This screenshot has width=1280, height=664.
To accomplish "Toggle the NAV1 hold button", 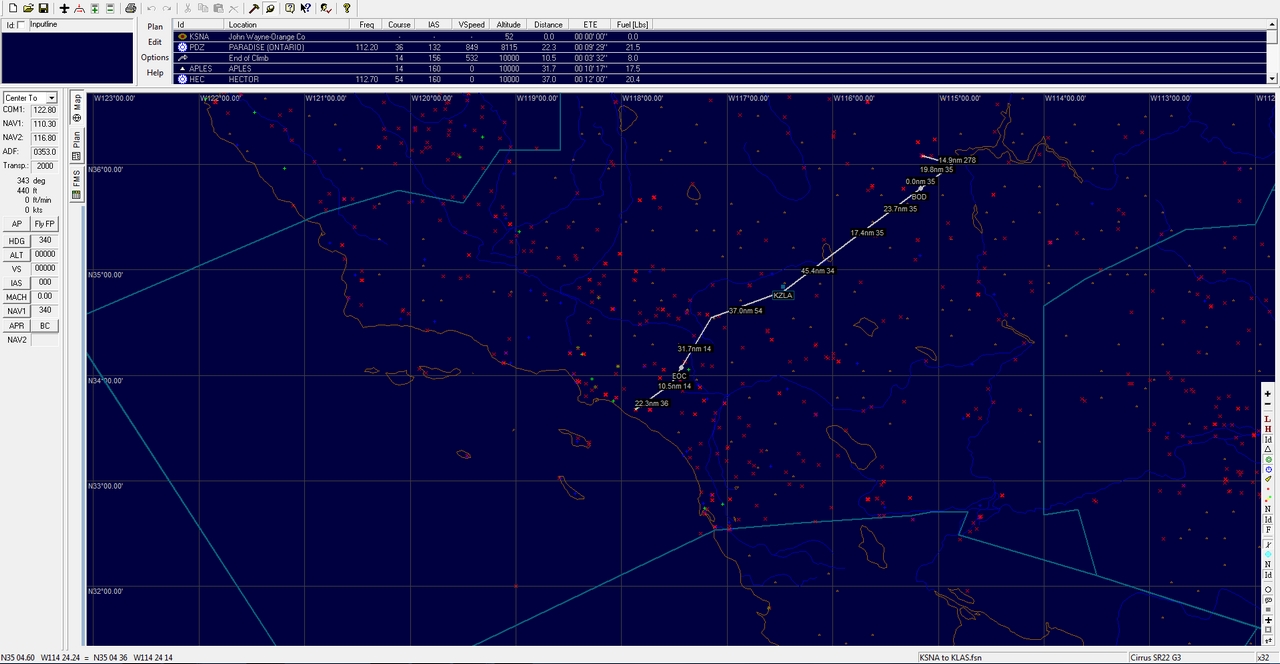I will coord(17,311).
